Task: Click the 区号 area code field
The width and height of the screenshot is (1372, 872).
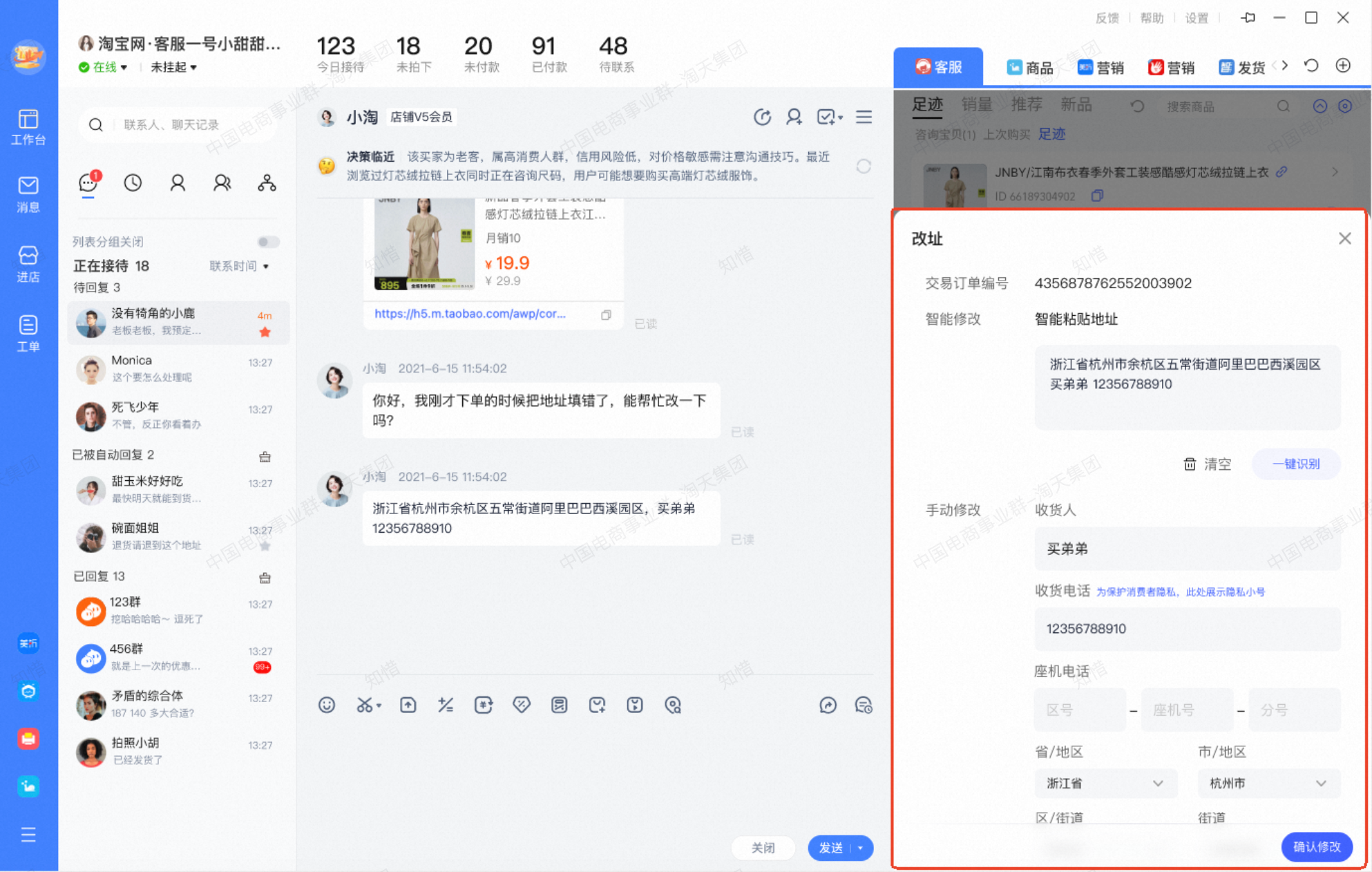Action: pos(1080,710)
